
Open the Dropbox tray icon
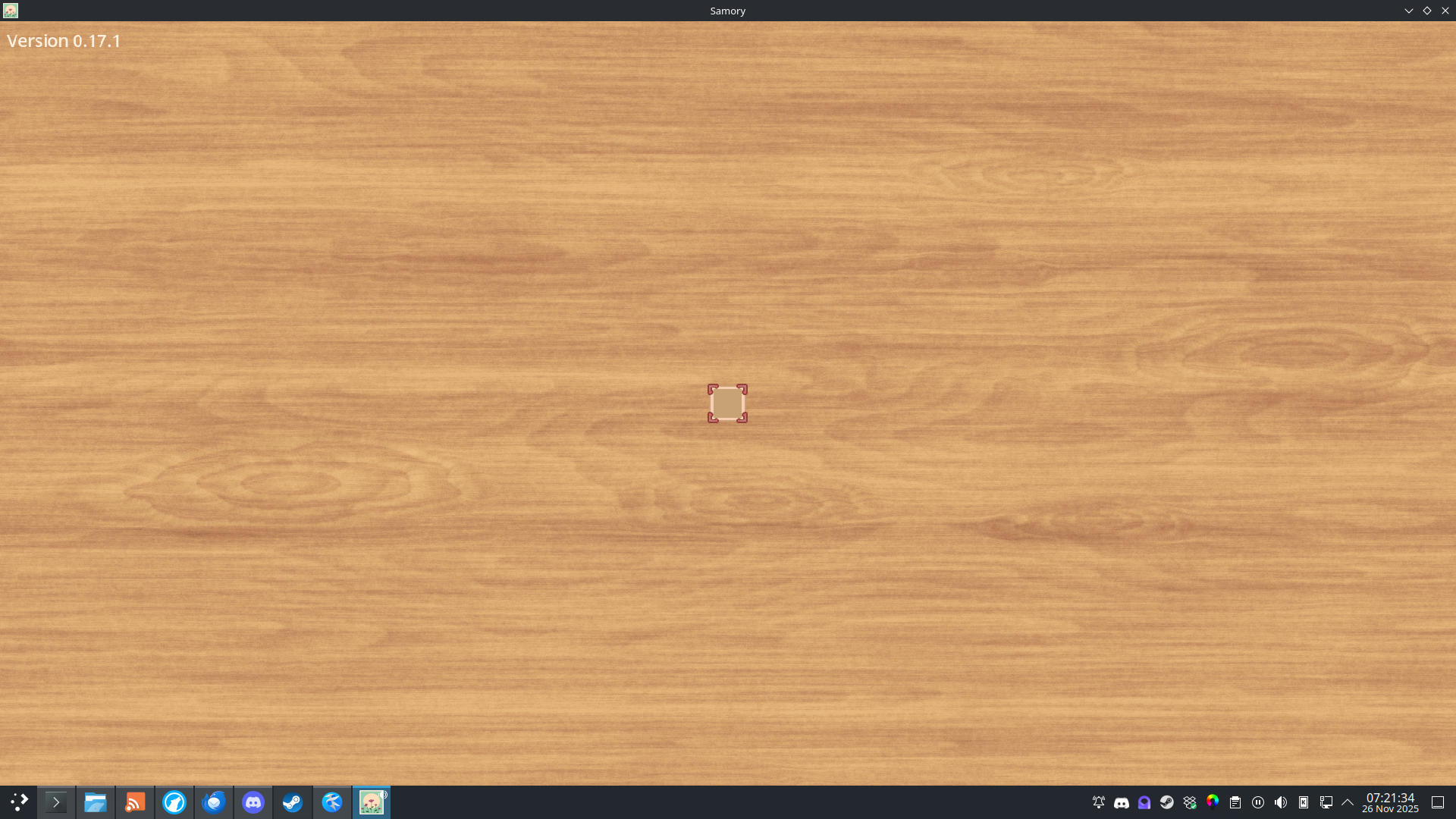[x=1189, y=802]
